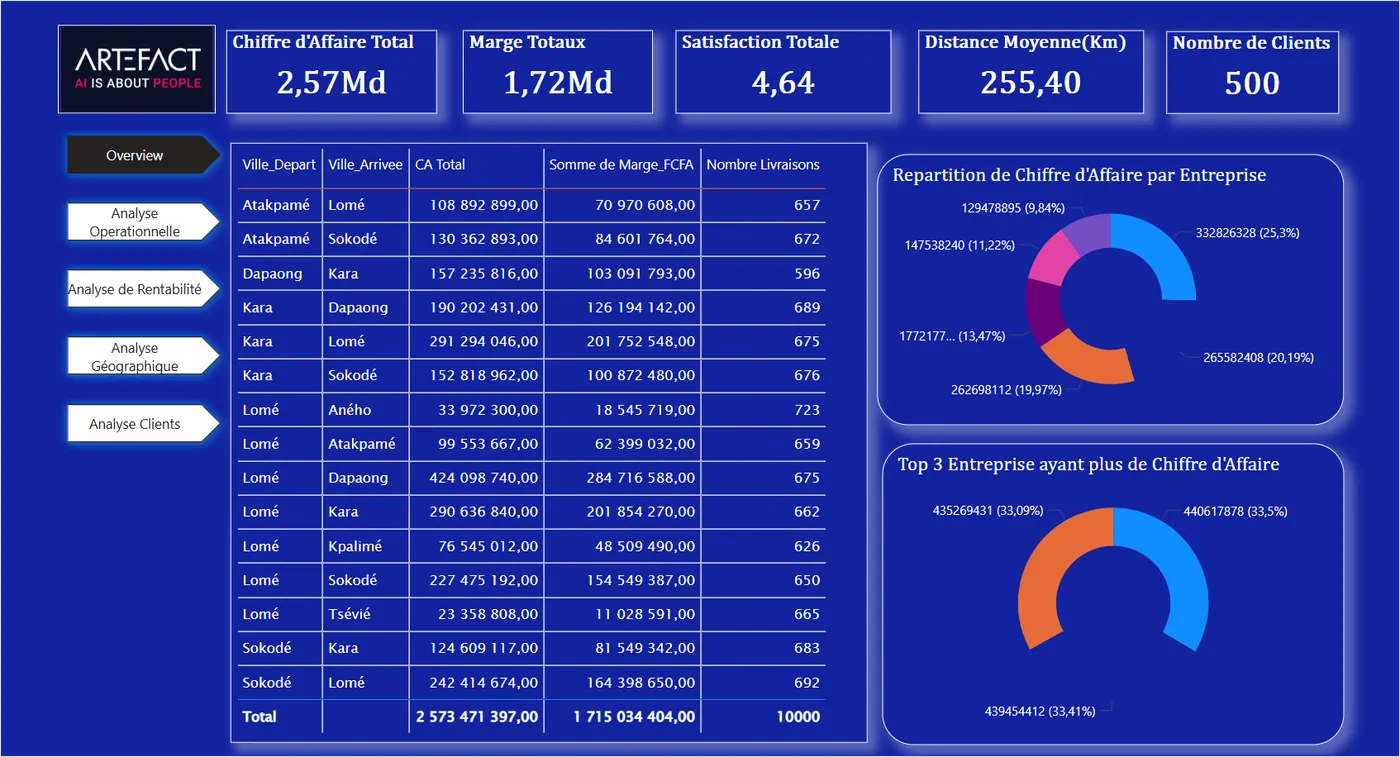Viewport: 1400px width, 757px height.
Task: Select the Marge Totaux KPI card
Action: (x=557, y=70)
